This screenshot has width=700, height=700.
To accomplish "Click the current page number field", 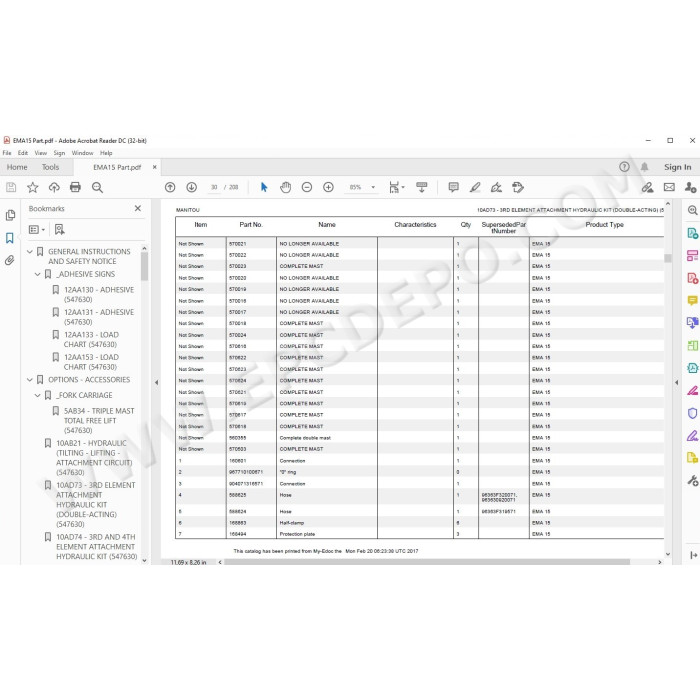I will (x=214, y=188).
